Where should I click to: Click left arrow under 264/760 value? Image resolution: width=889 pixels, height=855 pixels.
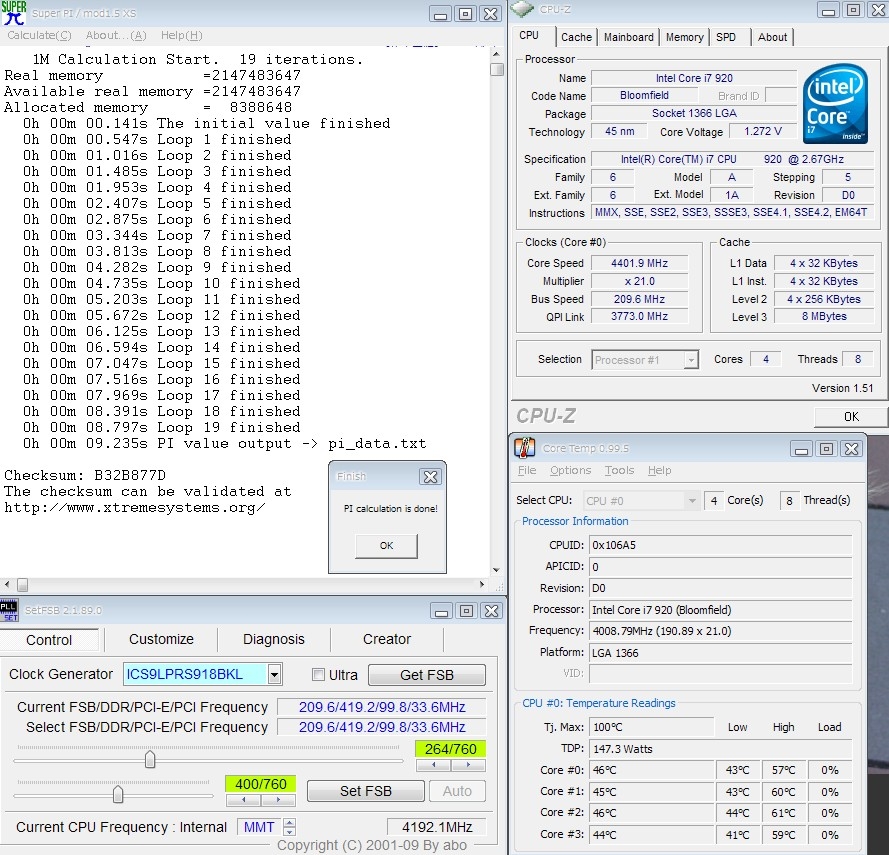tap(434, 765)
